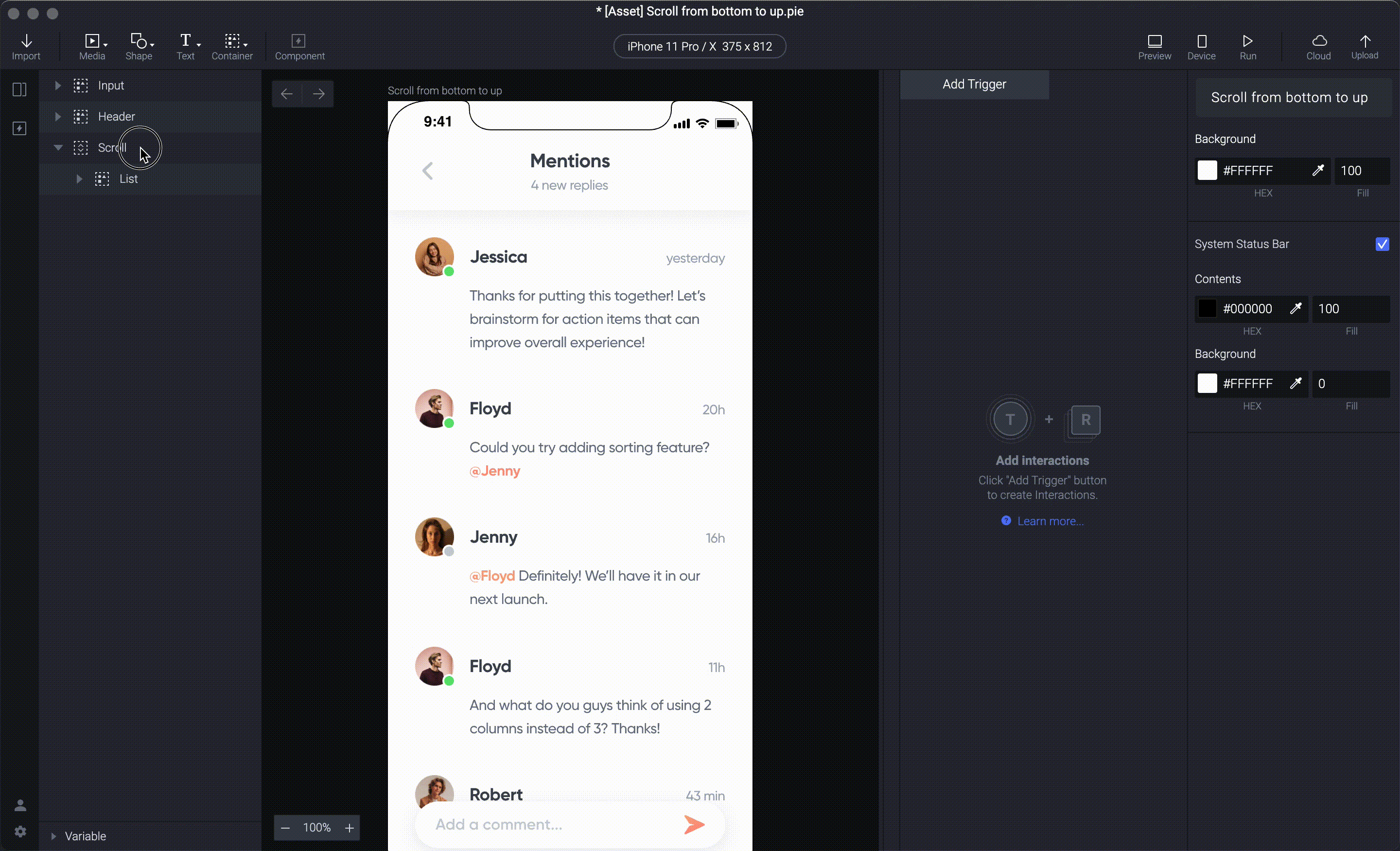Select the Shape tool
The height and width of the screenshot is (851, 1400).
pos(138,46)
